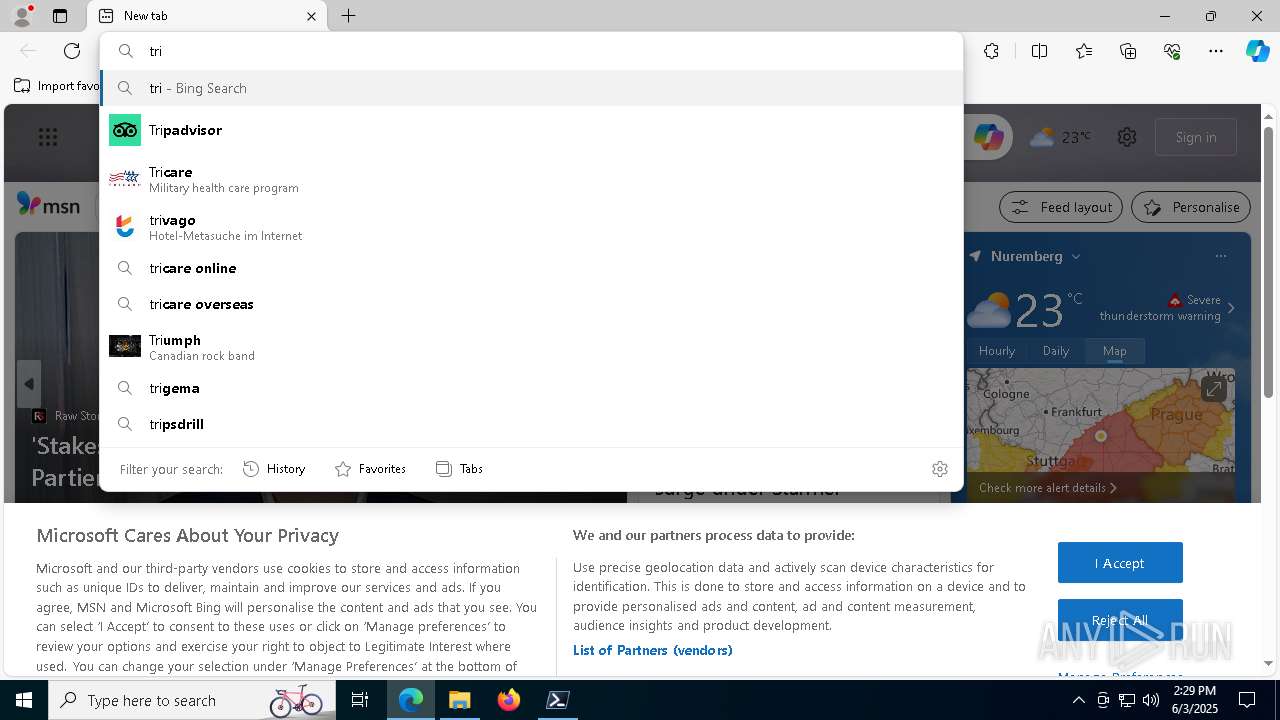Select the 'tri - Bing Search' suggestion
Viewport: 1280px width, 720px height.
tap(531, 88)
